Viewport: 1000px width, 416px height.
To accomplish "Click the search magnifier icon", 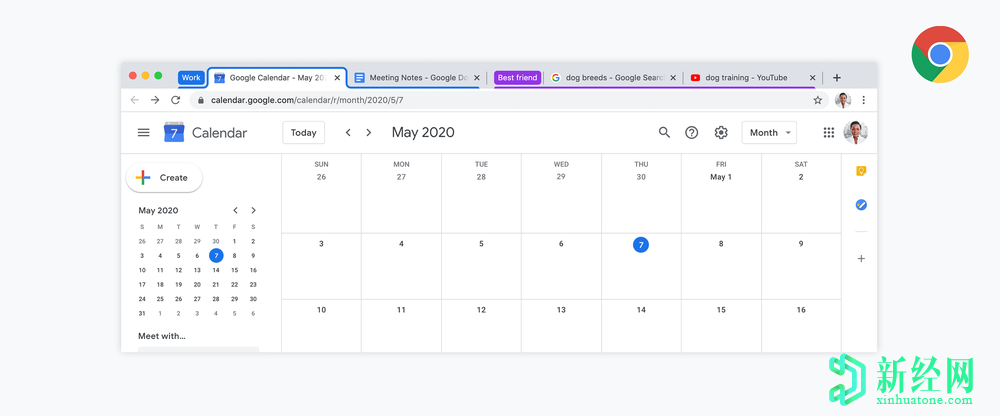I will (x=664, y=133).
